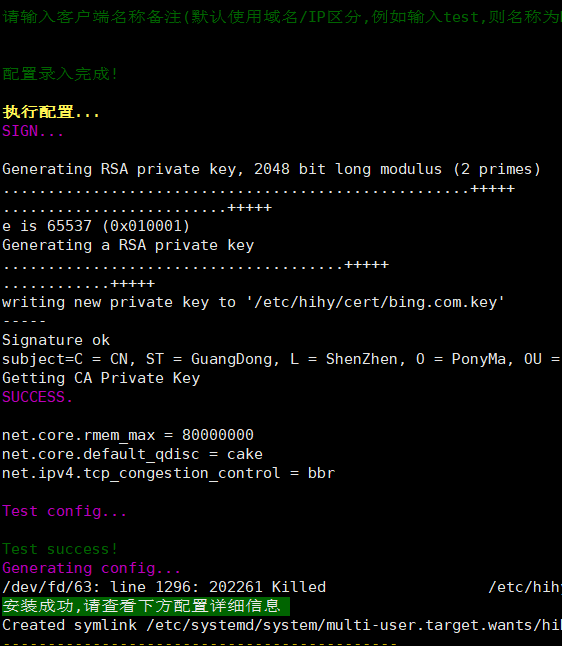Click the 'Test config...' line
Image resolution: width=562 pixels, height=646 pixels.
(x=64, y=511)
